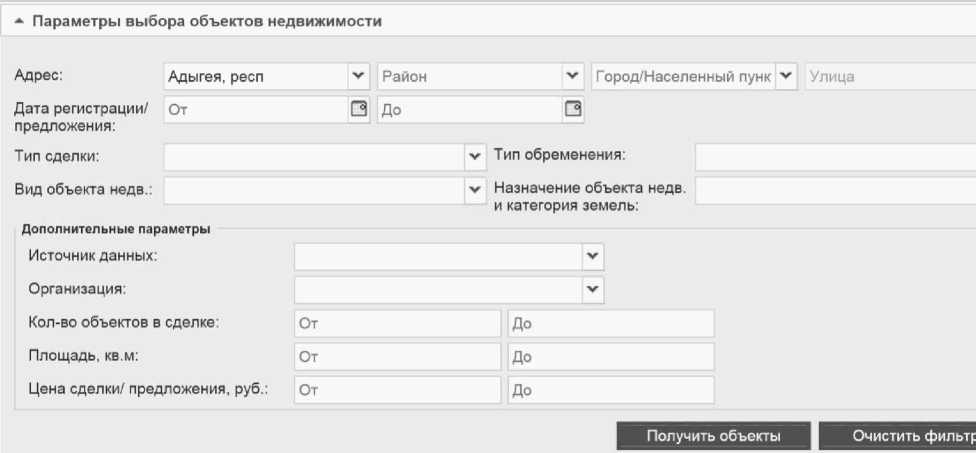Image resolution: width=976 pixels, height=453 pixels.
Task: Expand the Район dropdown list
Action: pos(573,77)
